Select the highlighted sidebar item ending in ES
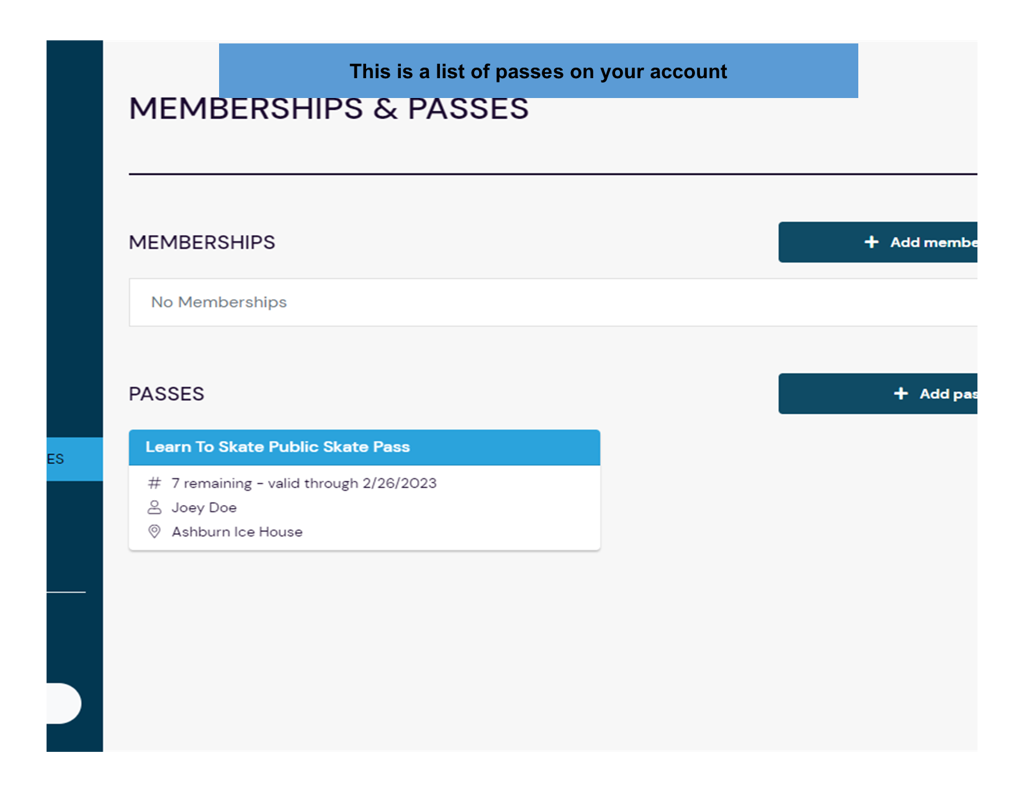 pos(74,459)
